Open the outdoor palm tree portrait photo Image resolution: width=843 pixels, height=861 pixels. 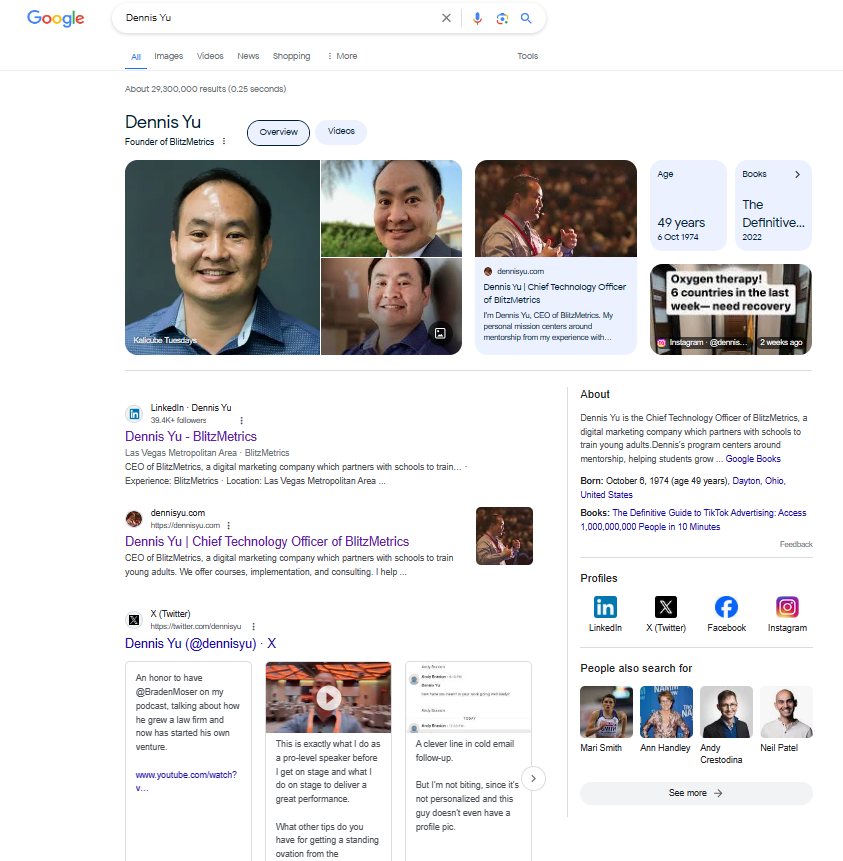[x=391, y=208]
